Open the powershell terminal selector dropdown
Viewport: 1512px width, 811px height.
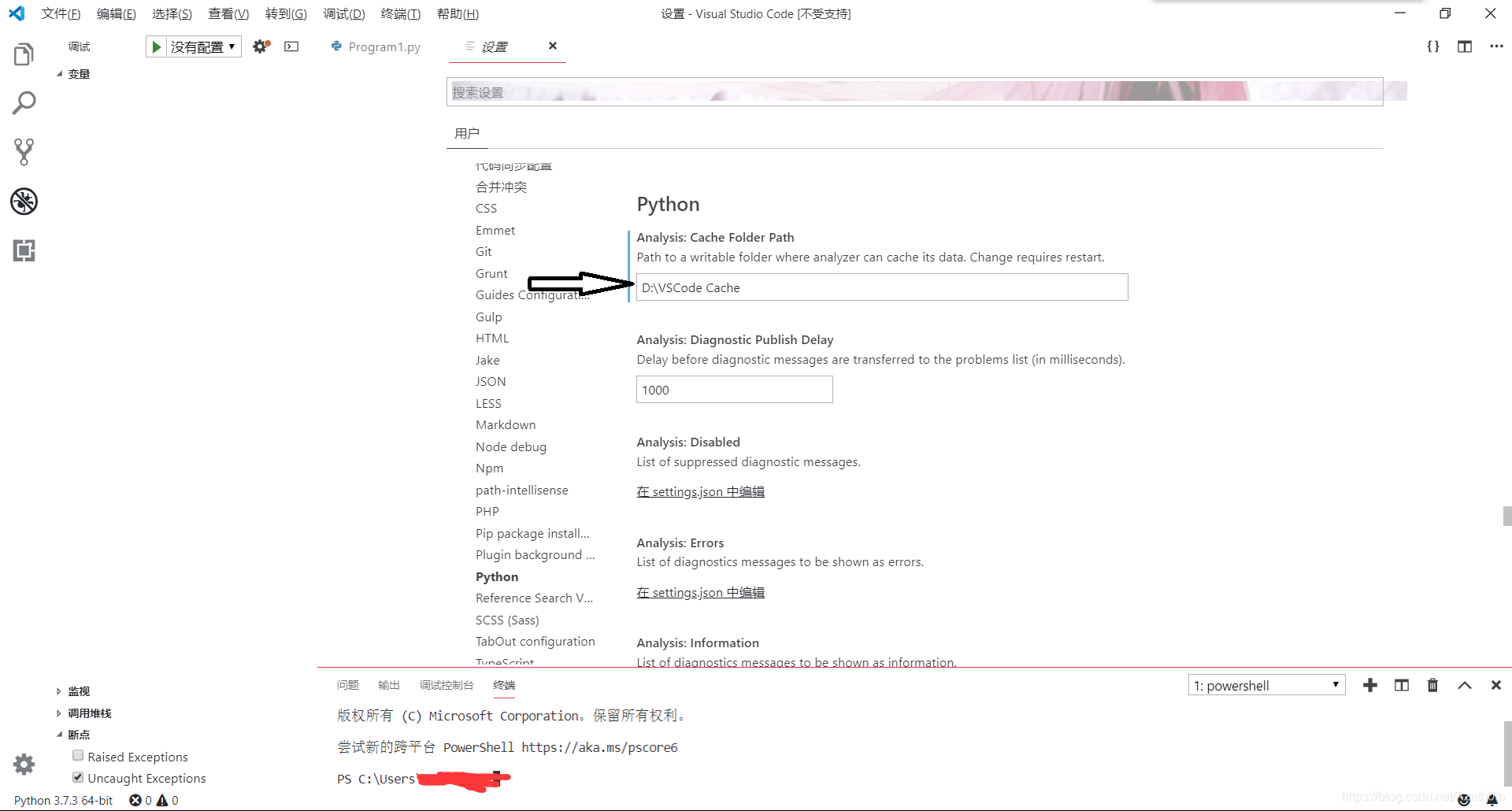[1266, 685]
